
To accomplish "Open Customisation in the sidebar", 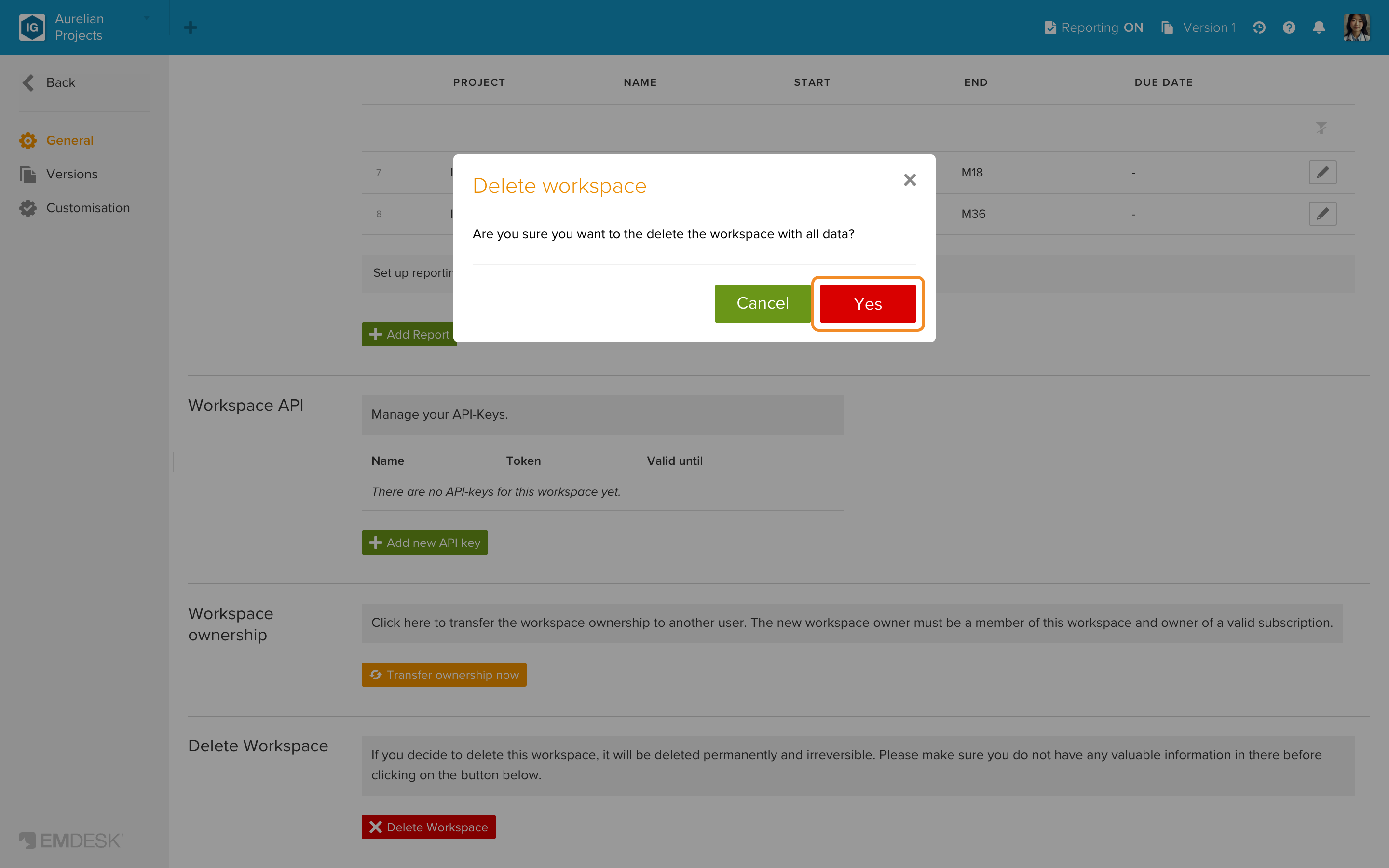I will [x=75, y=208].
